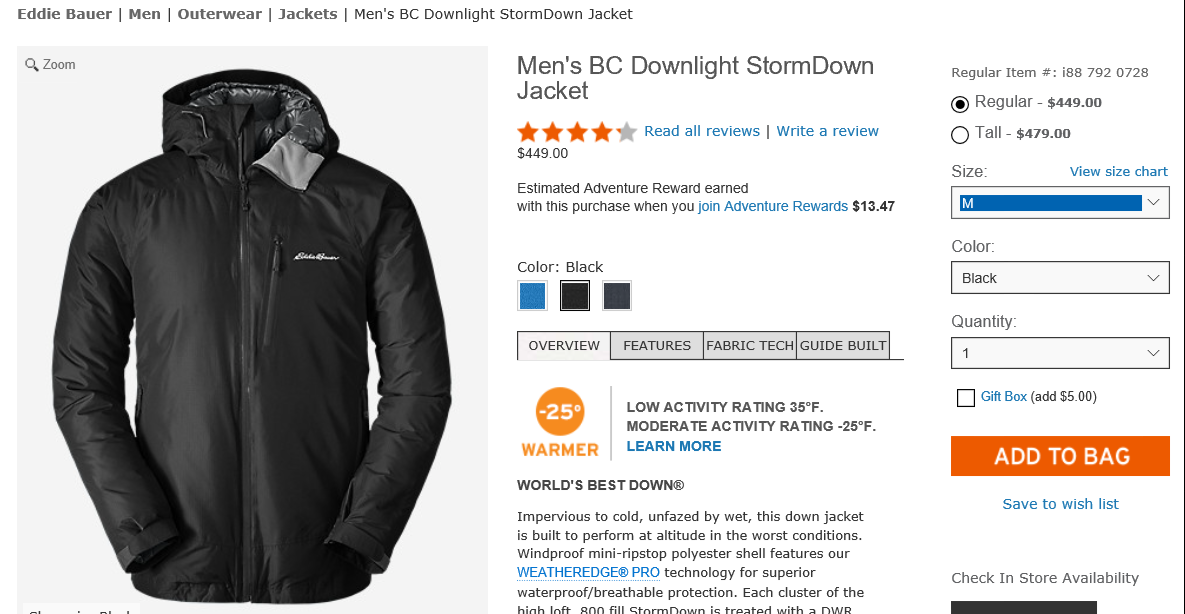The image size is (1185, 614).
Task: Select the Regular fit radio button
Action: 960,103
